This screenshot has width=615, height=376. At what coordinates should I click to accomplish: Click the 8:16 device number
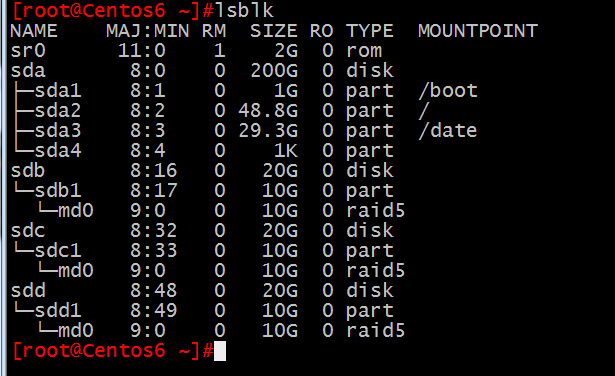pyautogui.click(x=154, y=171)
